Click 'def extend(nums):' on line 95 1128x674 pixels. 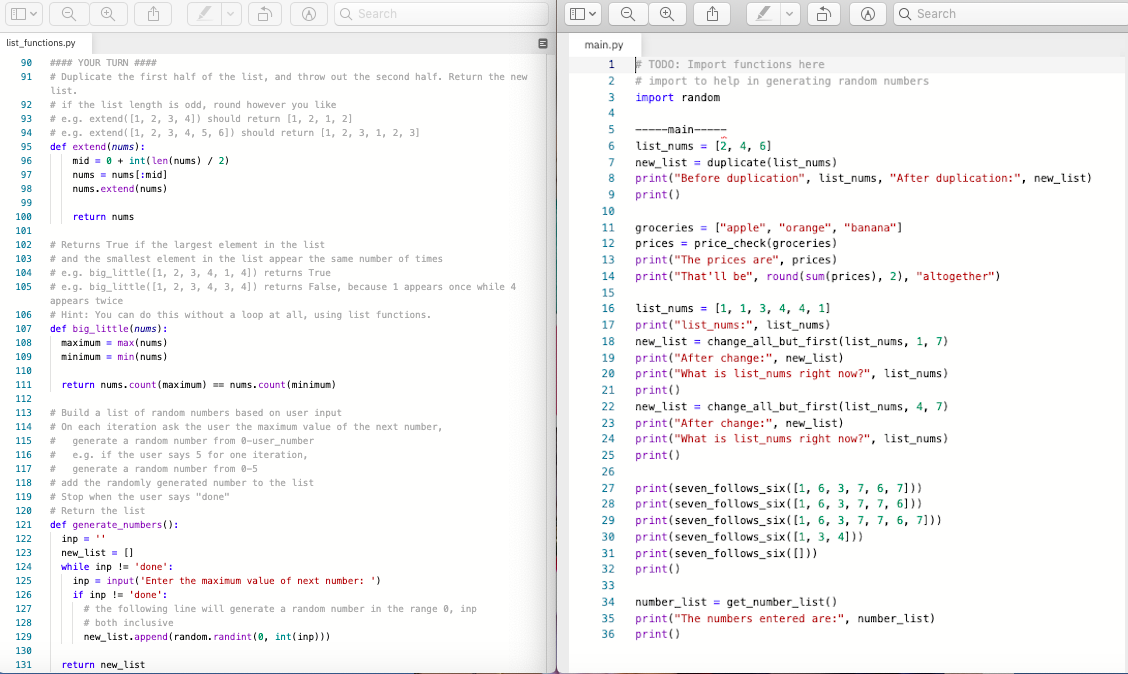(97, 147)
